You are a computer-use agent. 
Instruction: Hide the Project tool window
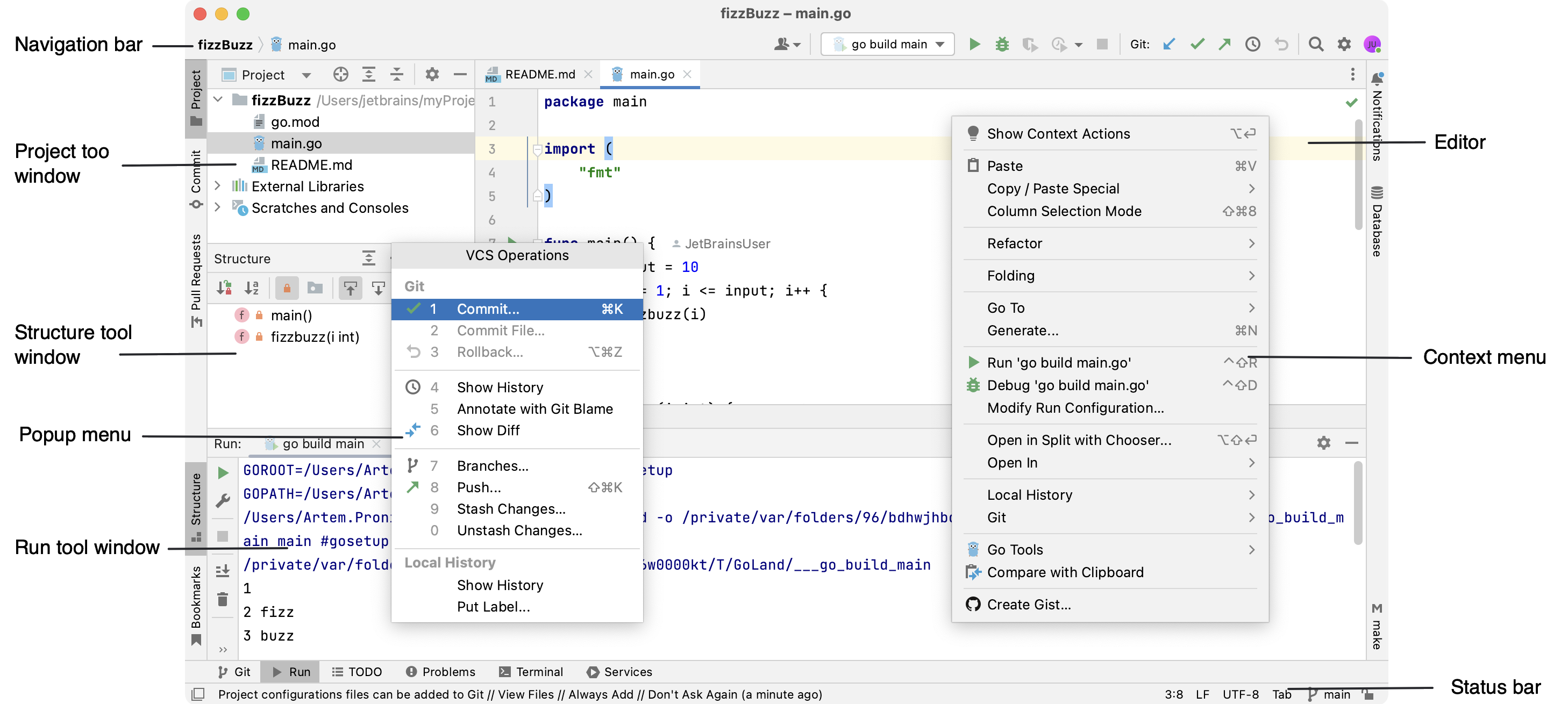pos(460,74)
